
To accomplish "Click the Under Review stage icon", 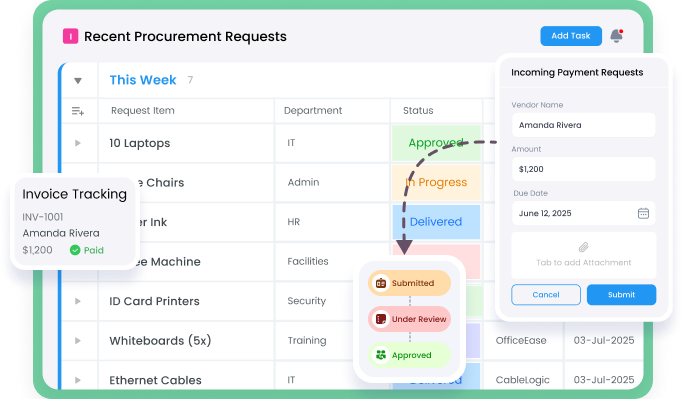I will click(x=381, y=319).
